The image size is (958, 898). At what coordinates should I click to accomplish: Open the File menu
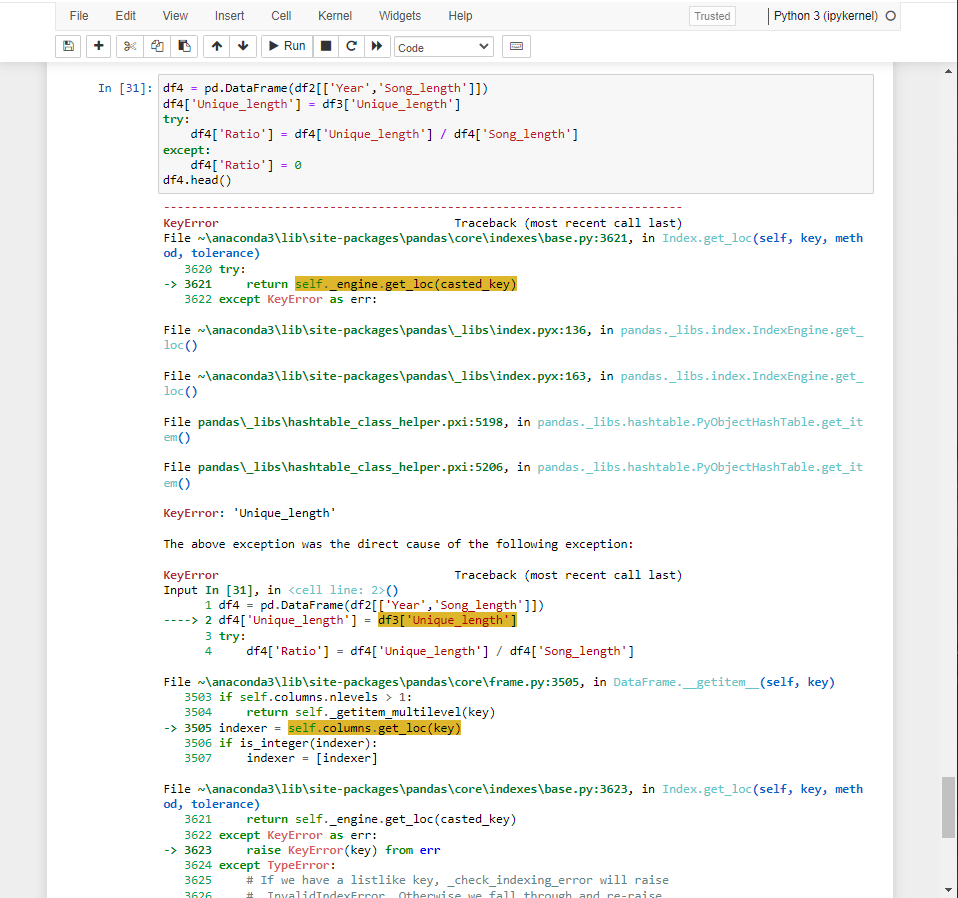point(79,16)
